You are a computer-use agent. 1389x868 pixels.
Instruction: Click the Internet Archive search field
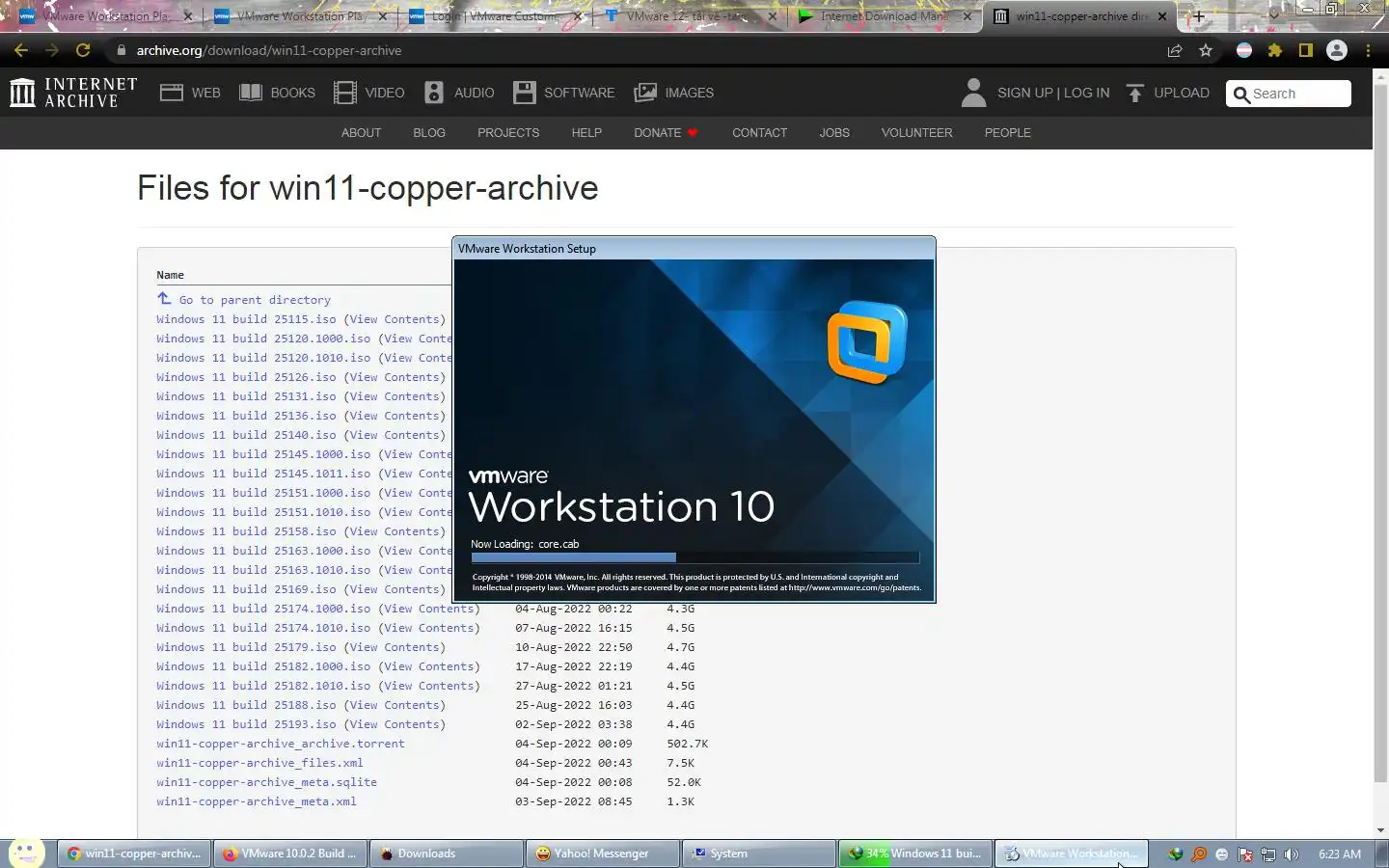pos(1289,94)
